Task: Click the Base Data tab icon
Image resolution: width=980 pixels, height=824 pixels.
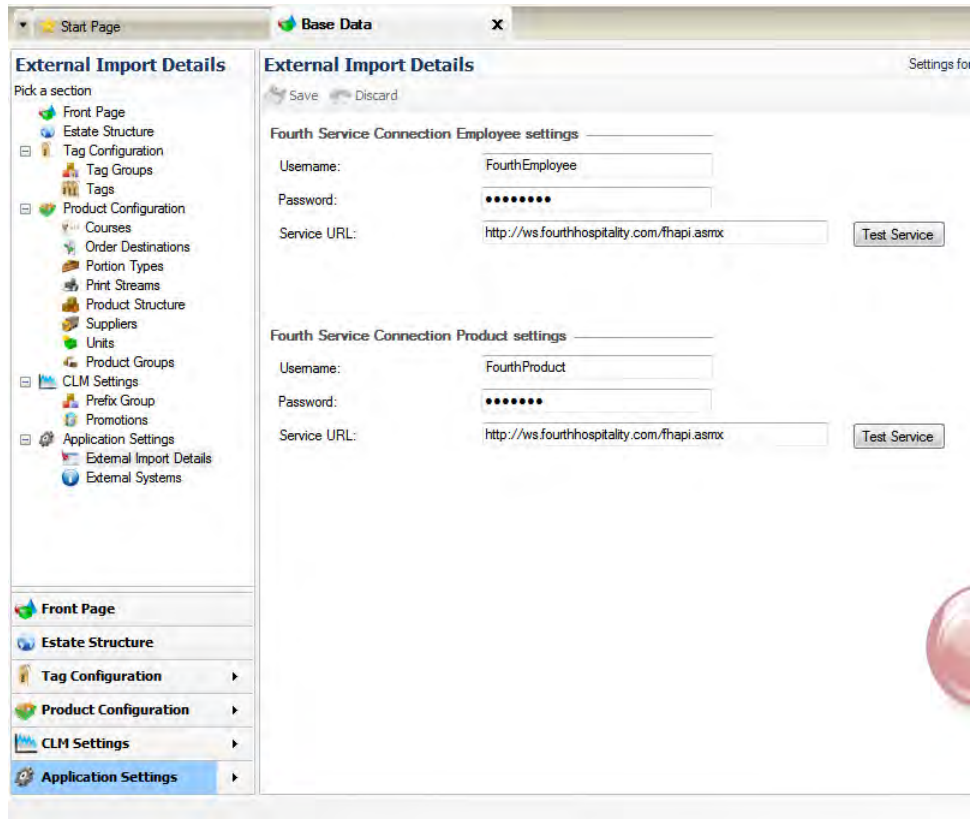Action: [287, 24]
